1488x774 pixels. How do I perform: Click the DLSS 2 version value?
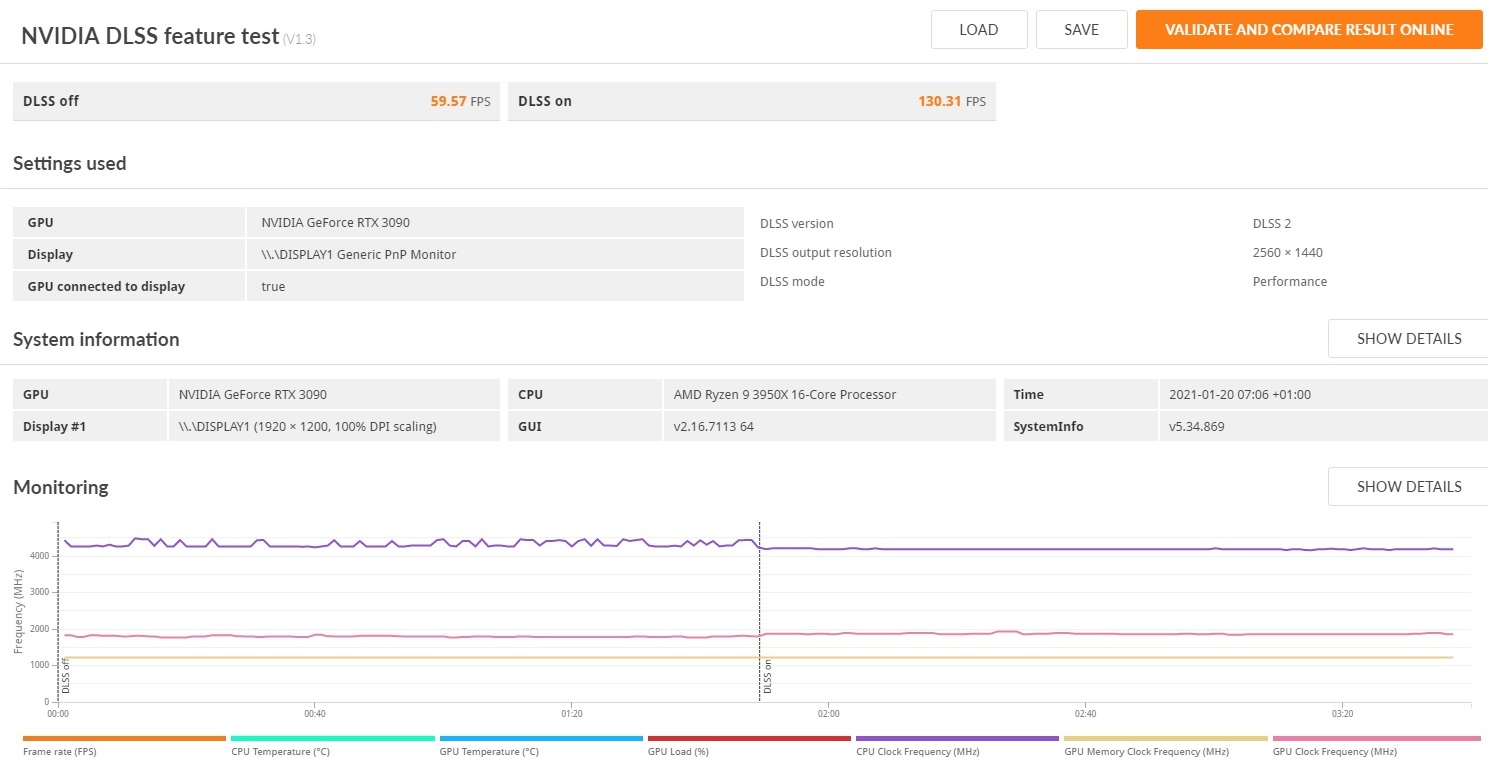1272,224
